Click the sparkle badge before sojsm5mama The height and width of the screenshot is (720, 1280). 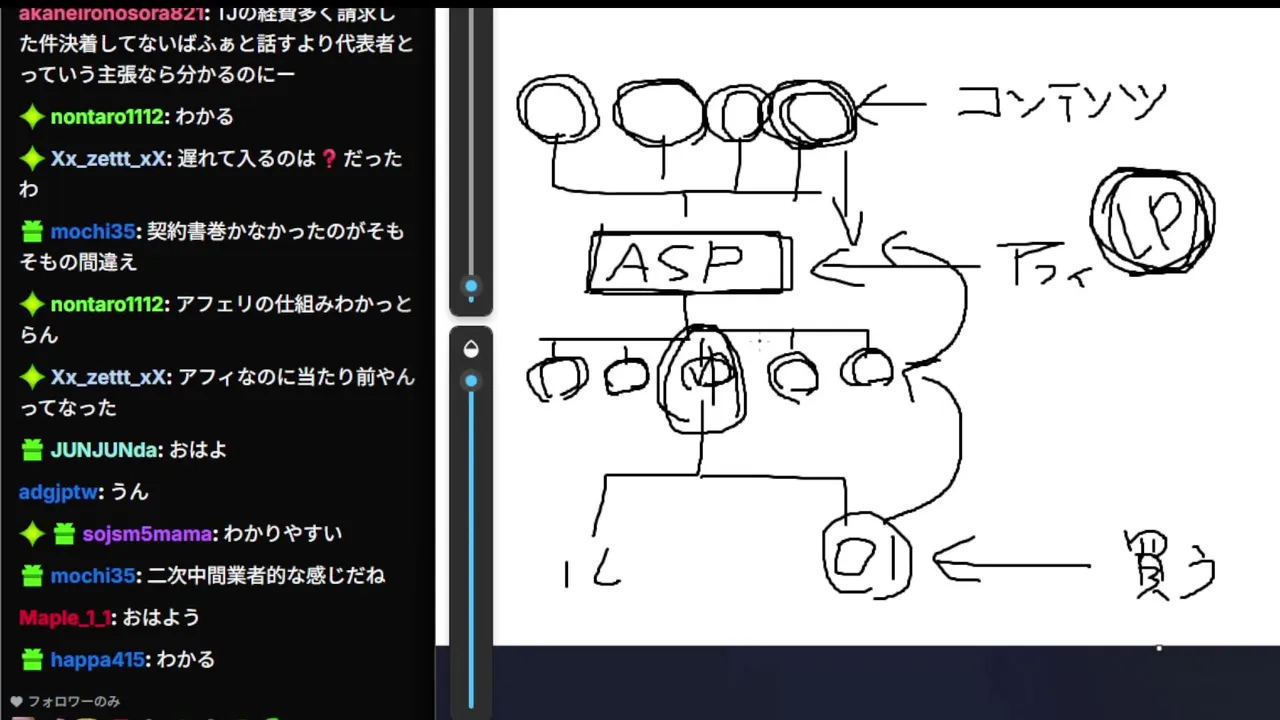(32, 534)
